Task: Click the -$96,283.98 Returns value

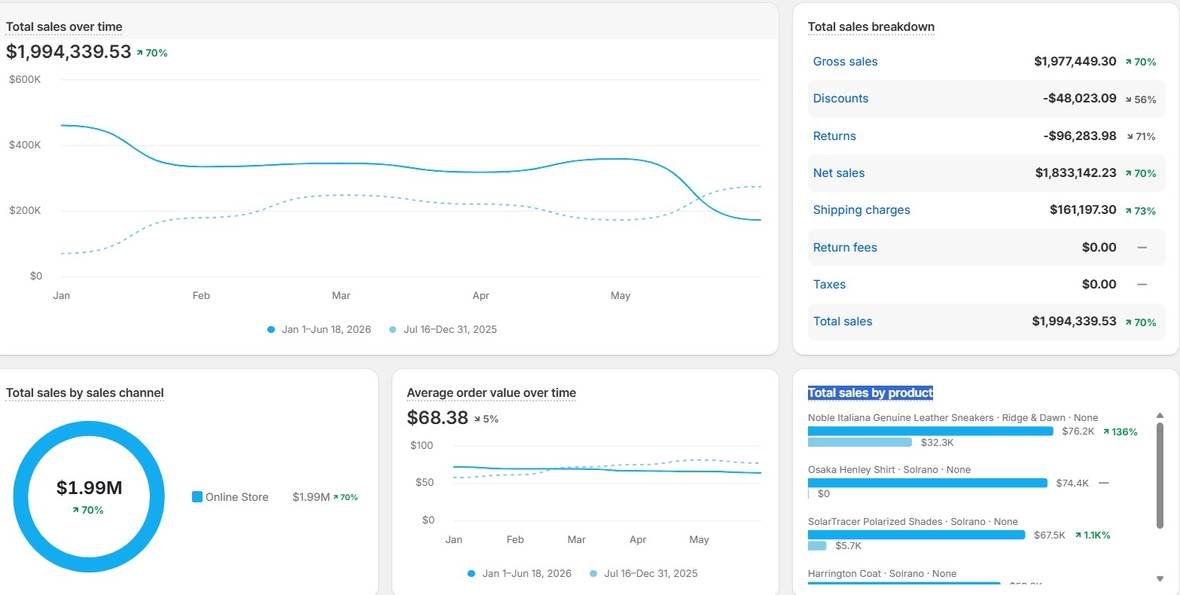Action: click(1079, 136)
